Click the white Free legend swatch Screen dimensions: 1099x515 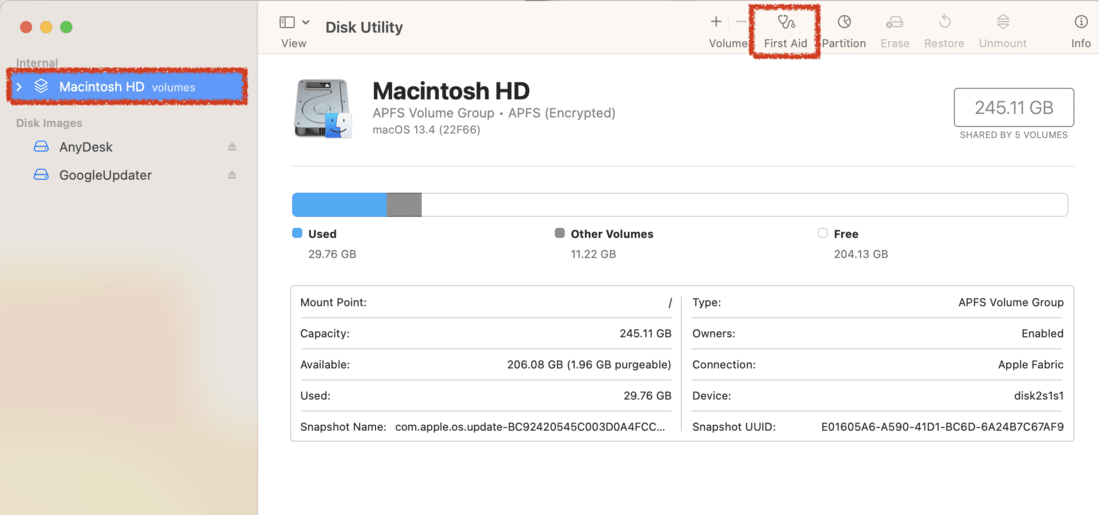pyautogui.click(x=823, y=233)
